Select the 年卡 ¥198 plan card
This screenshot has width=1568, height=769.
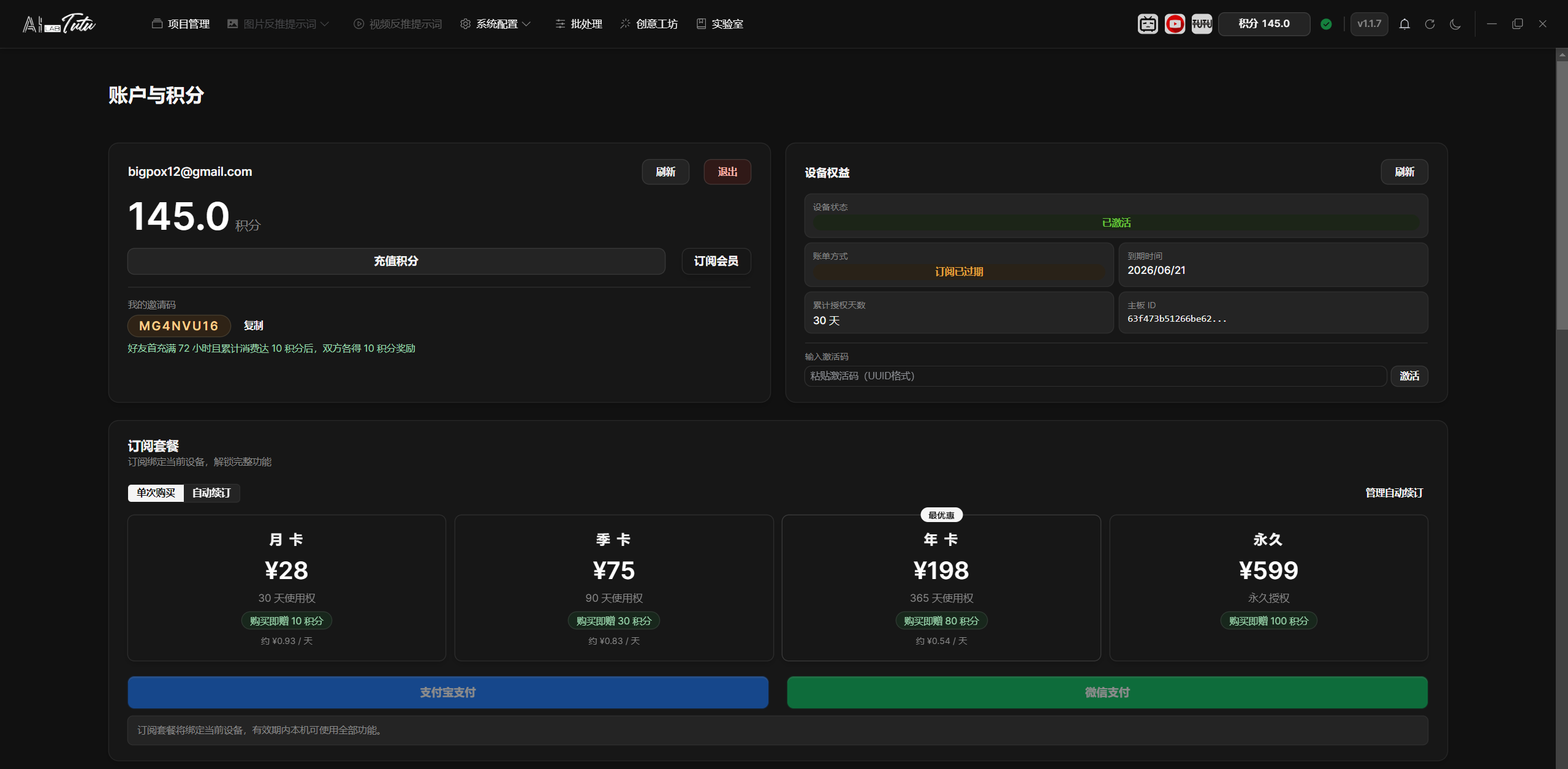(941, 588)
